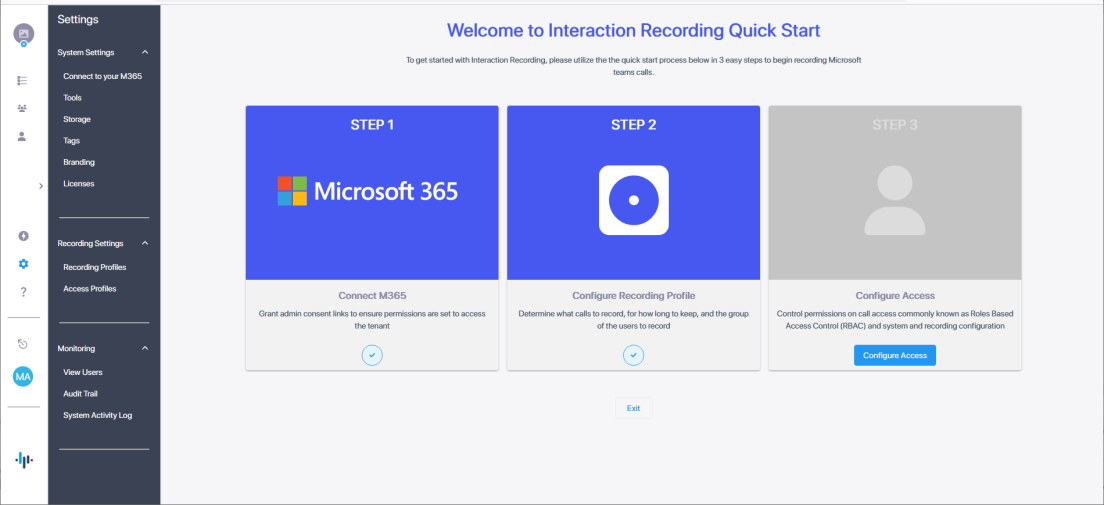
Task: Click the Exit button
Action: (x=633, y=408)
